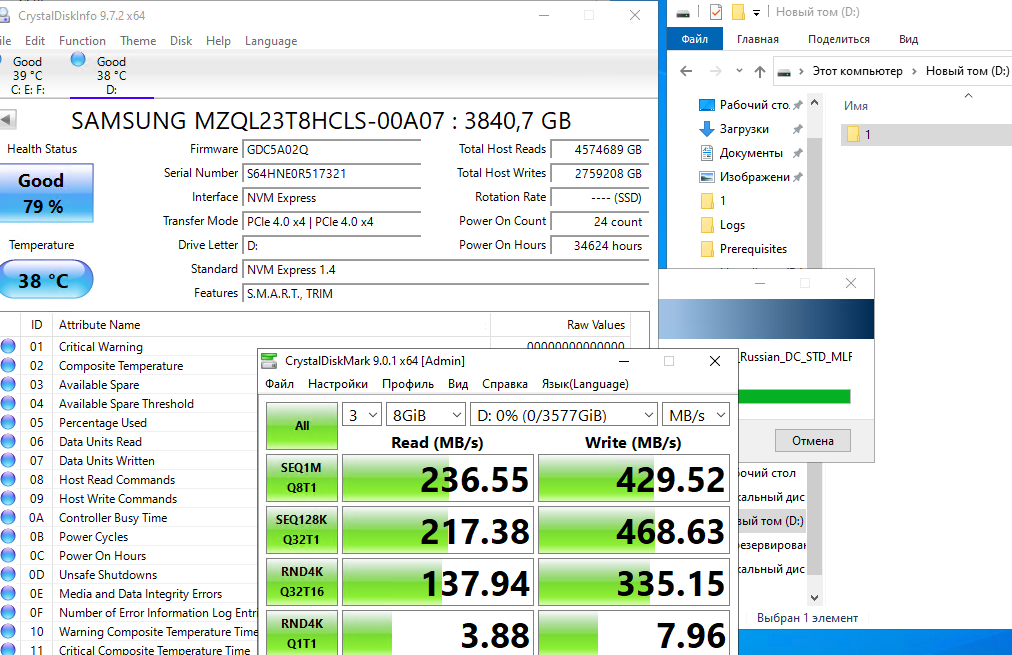1012x655 pixels.
Task: Open the Профиль menu in CrystalDiskMark
Action: (x=408, y=384)
